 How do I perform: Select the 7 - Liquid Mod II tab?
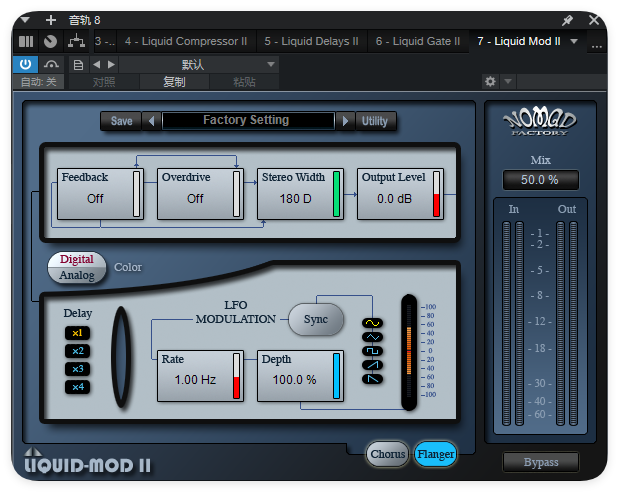(x=519, y=41)
